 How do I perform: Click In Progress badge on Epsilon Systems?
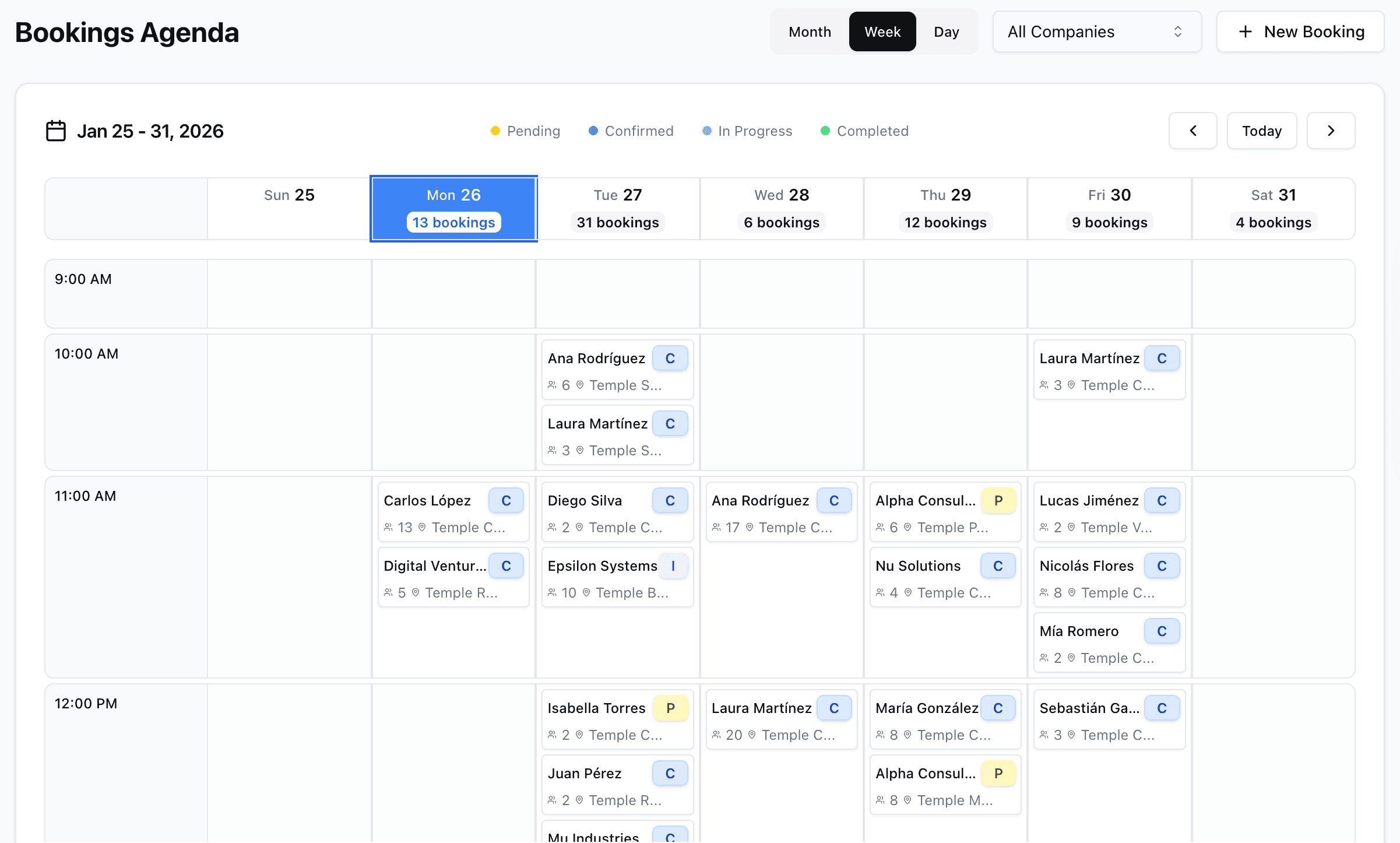point(673,565)
